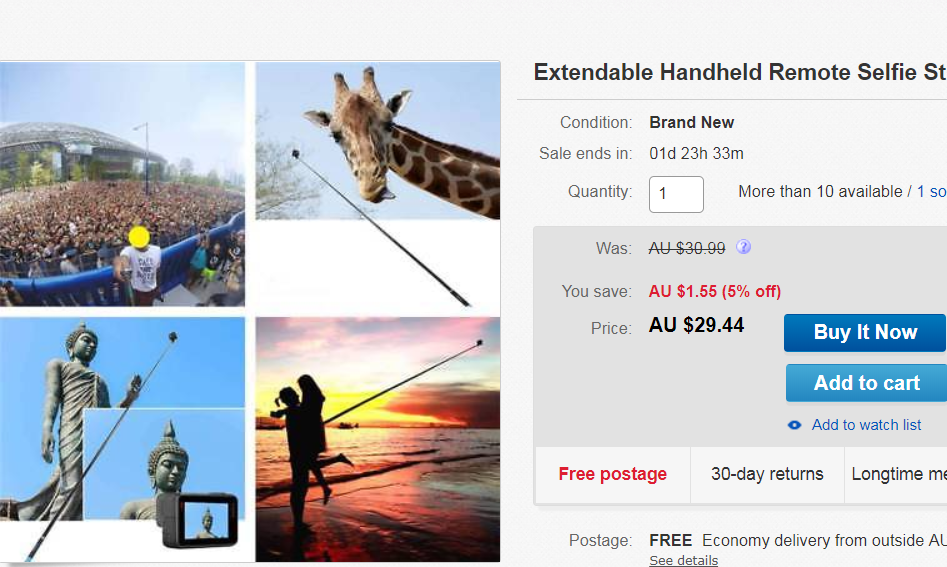Click the AU $1.55 (5% off) savings text

click(x=715, y=292)
